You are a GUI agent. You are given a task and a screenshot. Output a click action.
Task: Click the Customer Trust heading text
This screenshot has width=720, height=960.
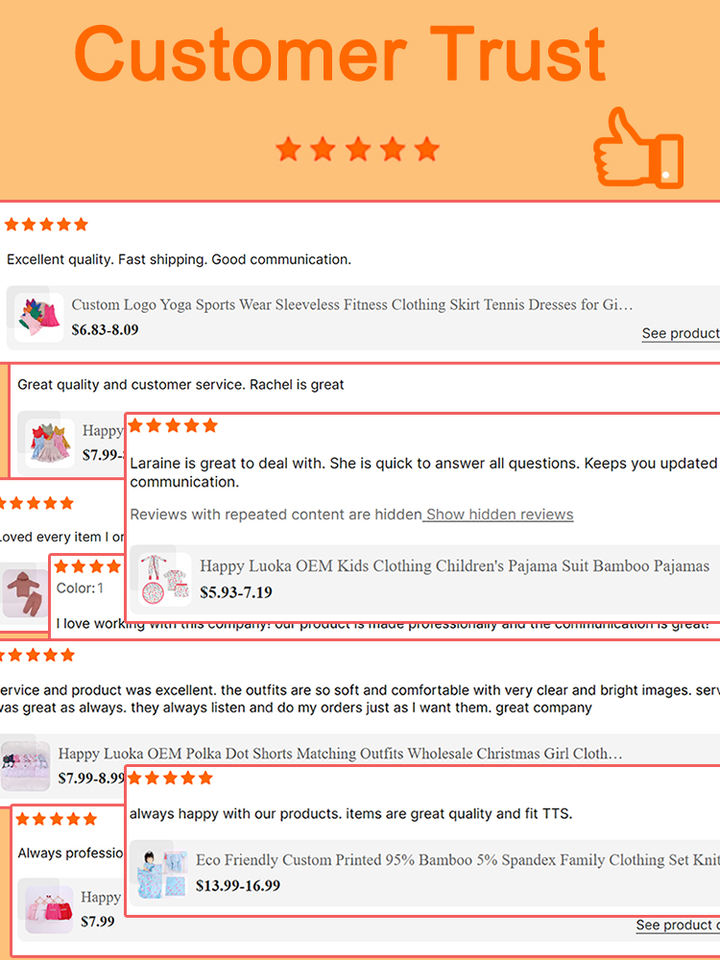pyautogui.click(x=340, y=54)
